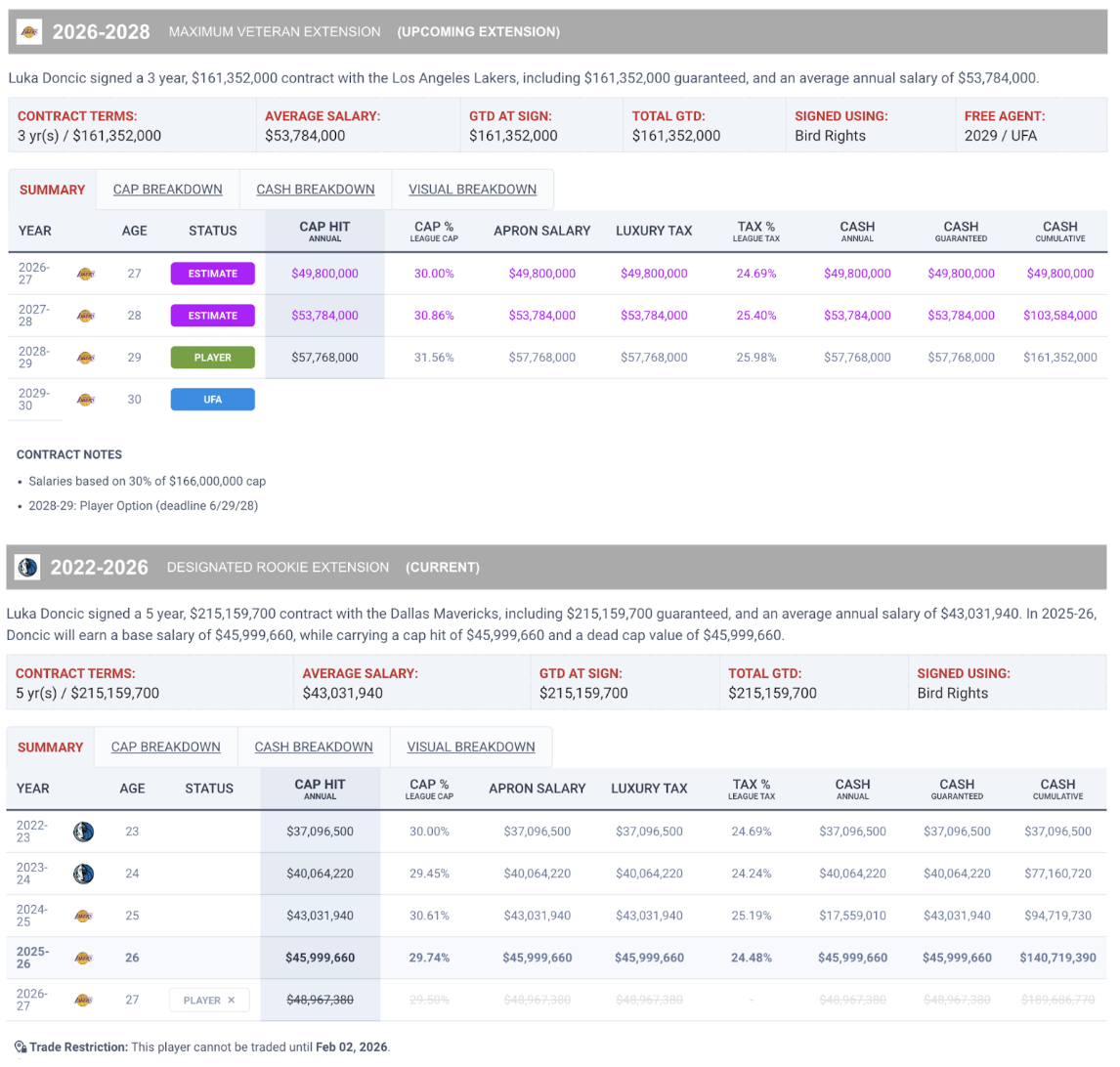Screen dimensions: 1120x1067
Task: Click the Lakers logo in the 2028-29 row
Action: [85, 358]
